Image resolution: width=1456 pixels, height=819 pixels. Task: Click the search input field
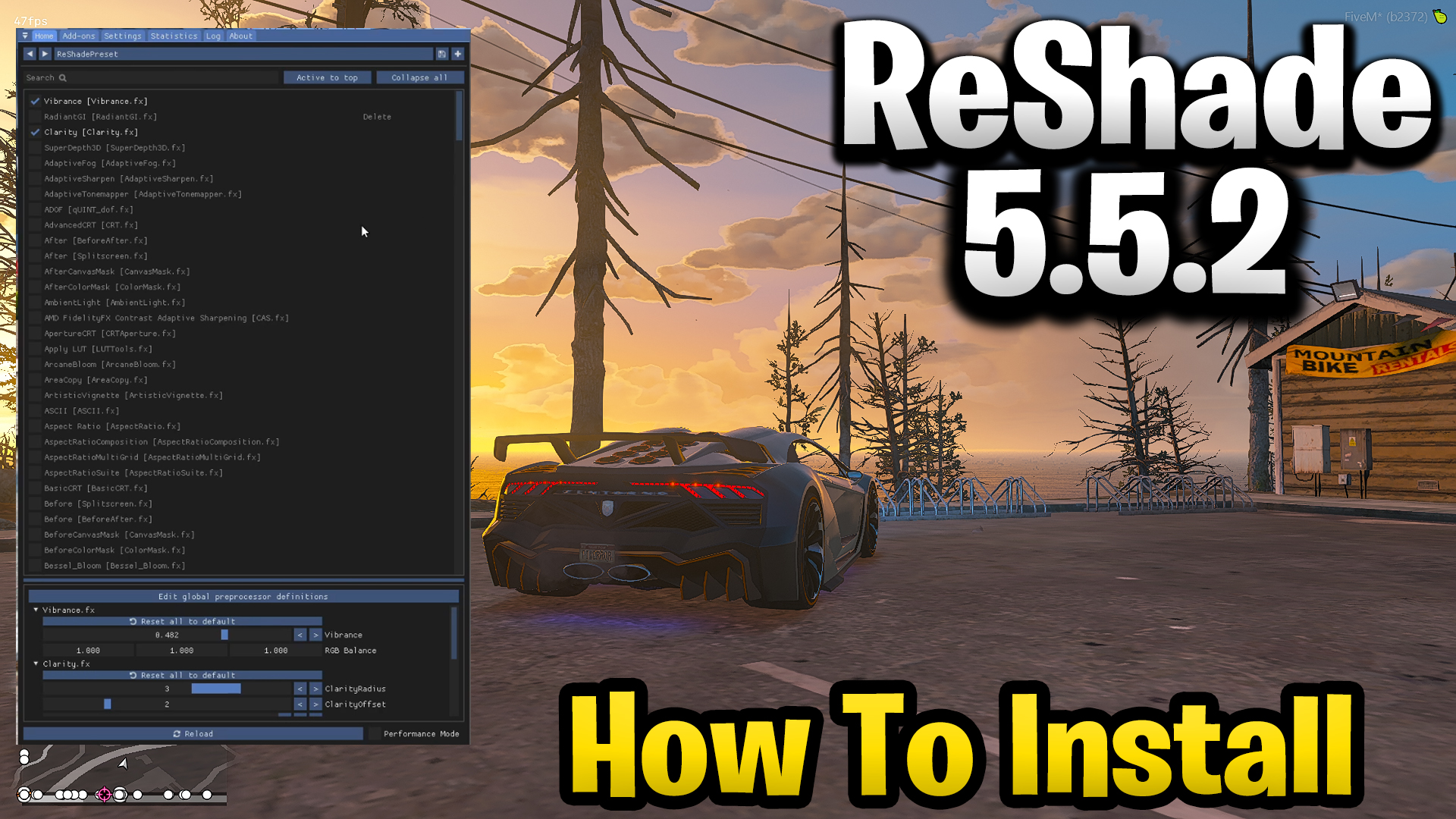click(x=153, y=77)
